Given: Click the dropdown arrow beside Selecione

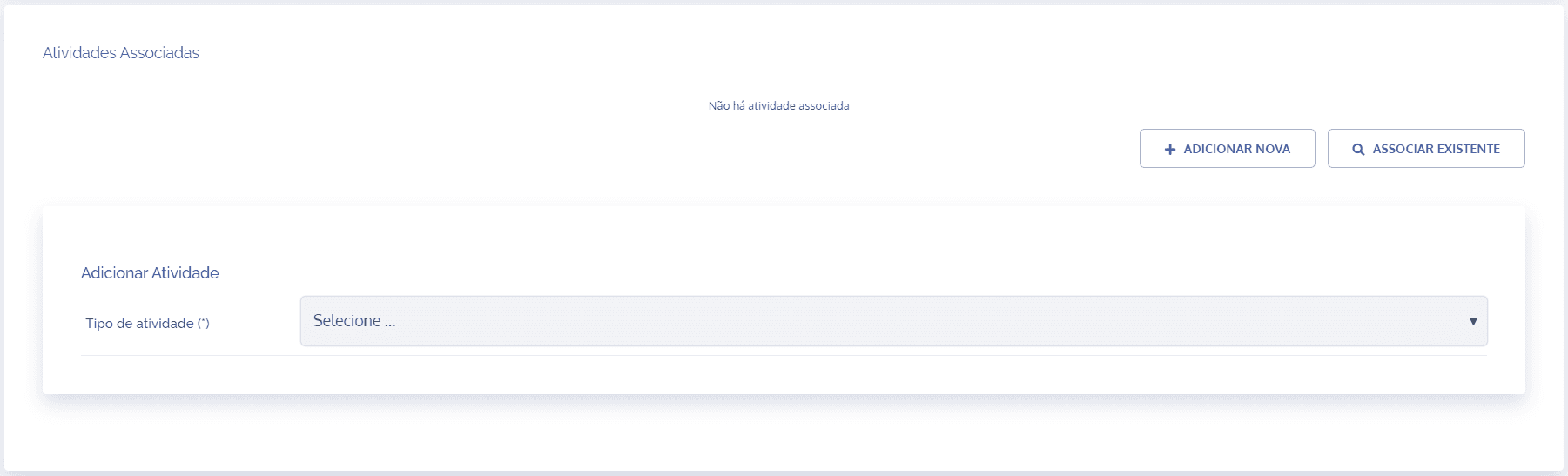Looking at the screenshot, I should pyautogui.click(x=1473, y=321).
